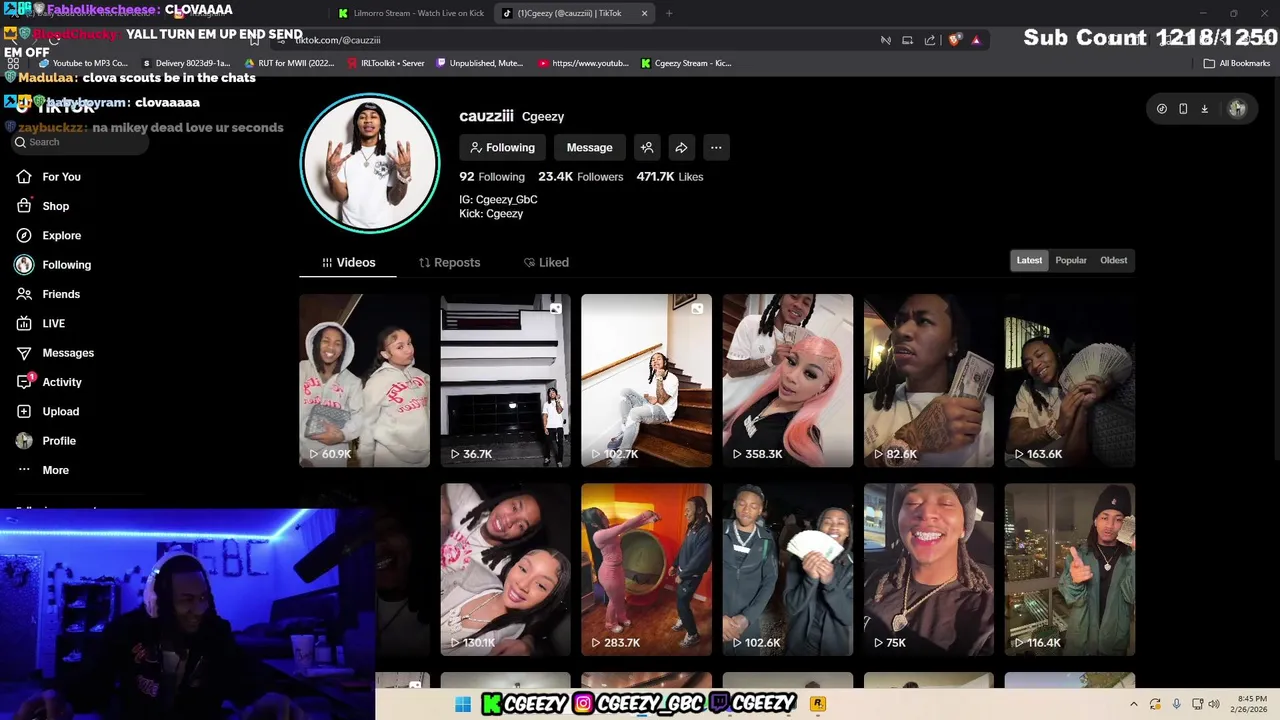Switch to the Liked tab
The height and width of the screenshot is (720, 1280).
pos(546,263)
